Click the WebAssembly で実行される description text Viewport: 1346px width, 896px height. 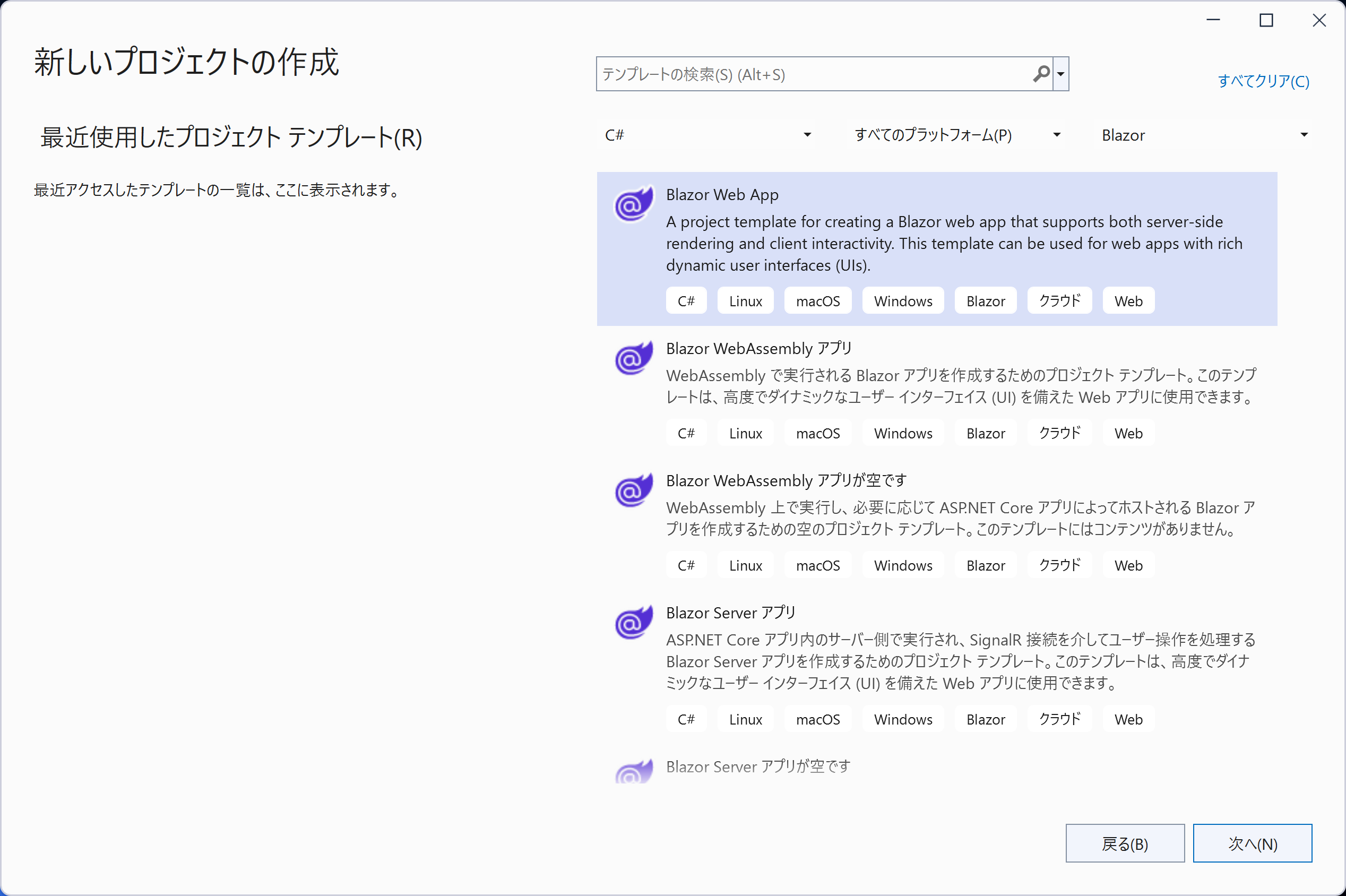pos(961,386)
